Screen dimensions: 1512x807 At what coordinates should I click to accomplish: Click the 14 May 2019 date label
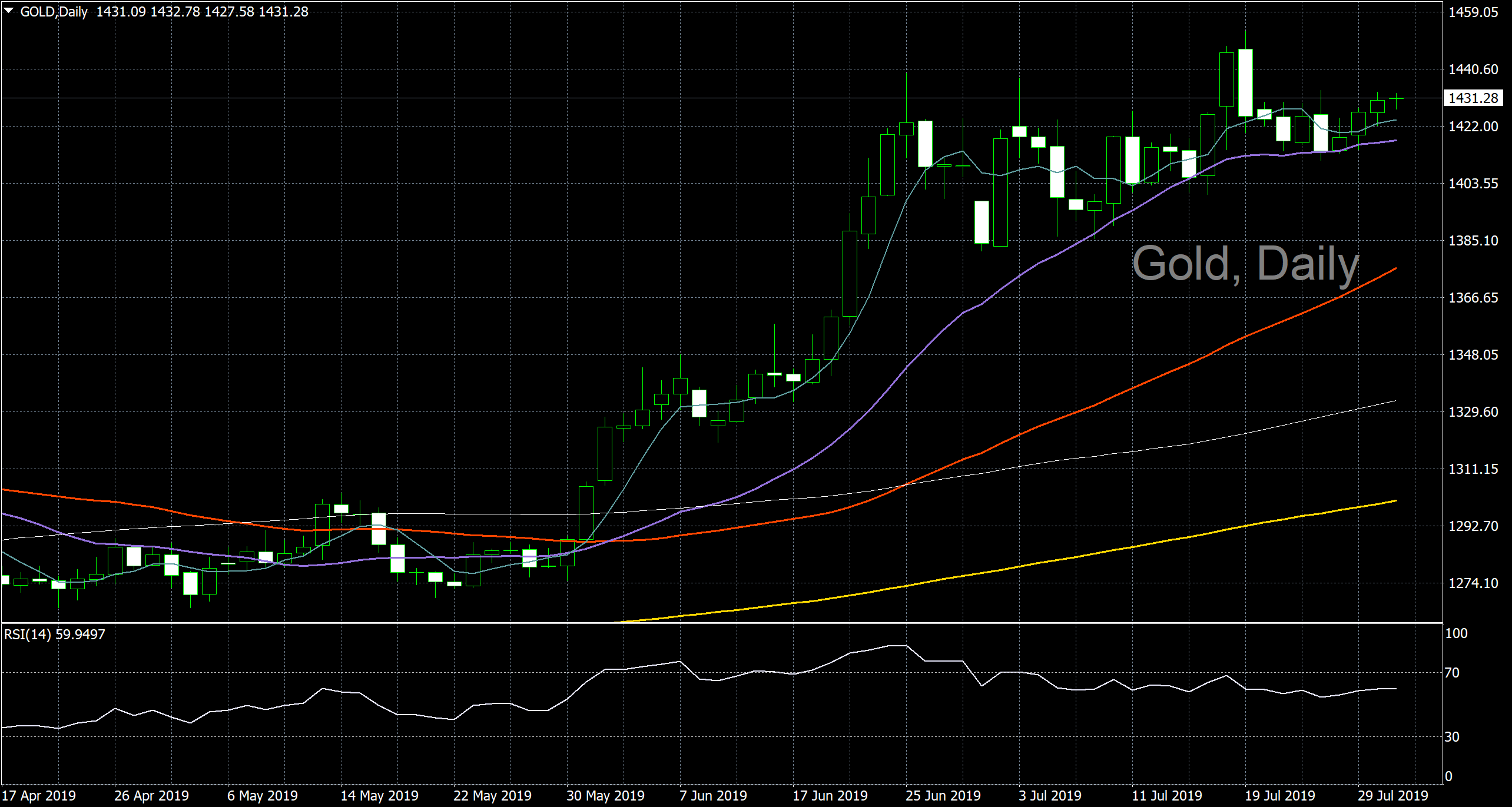pos(379,796)
